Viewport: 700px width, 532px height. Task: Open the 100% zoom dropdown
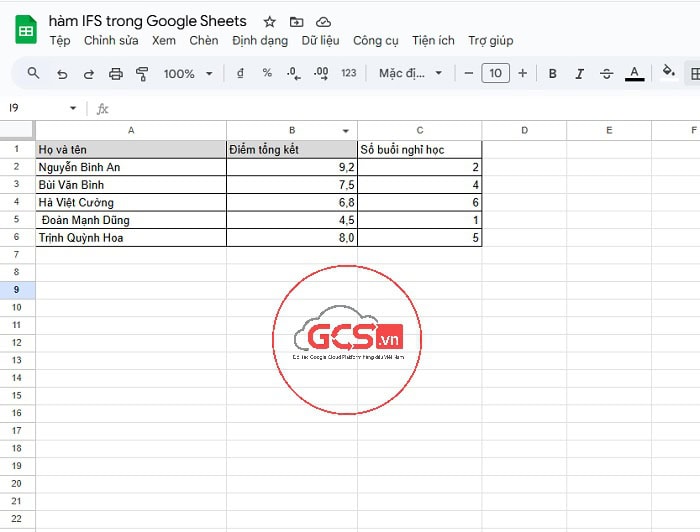pos(188,73)
